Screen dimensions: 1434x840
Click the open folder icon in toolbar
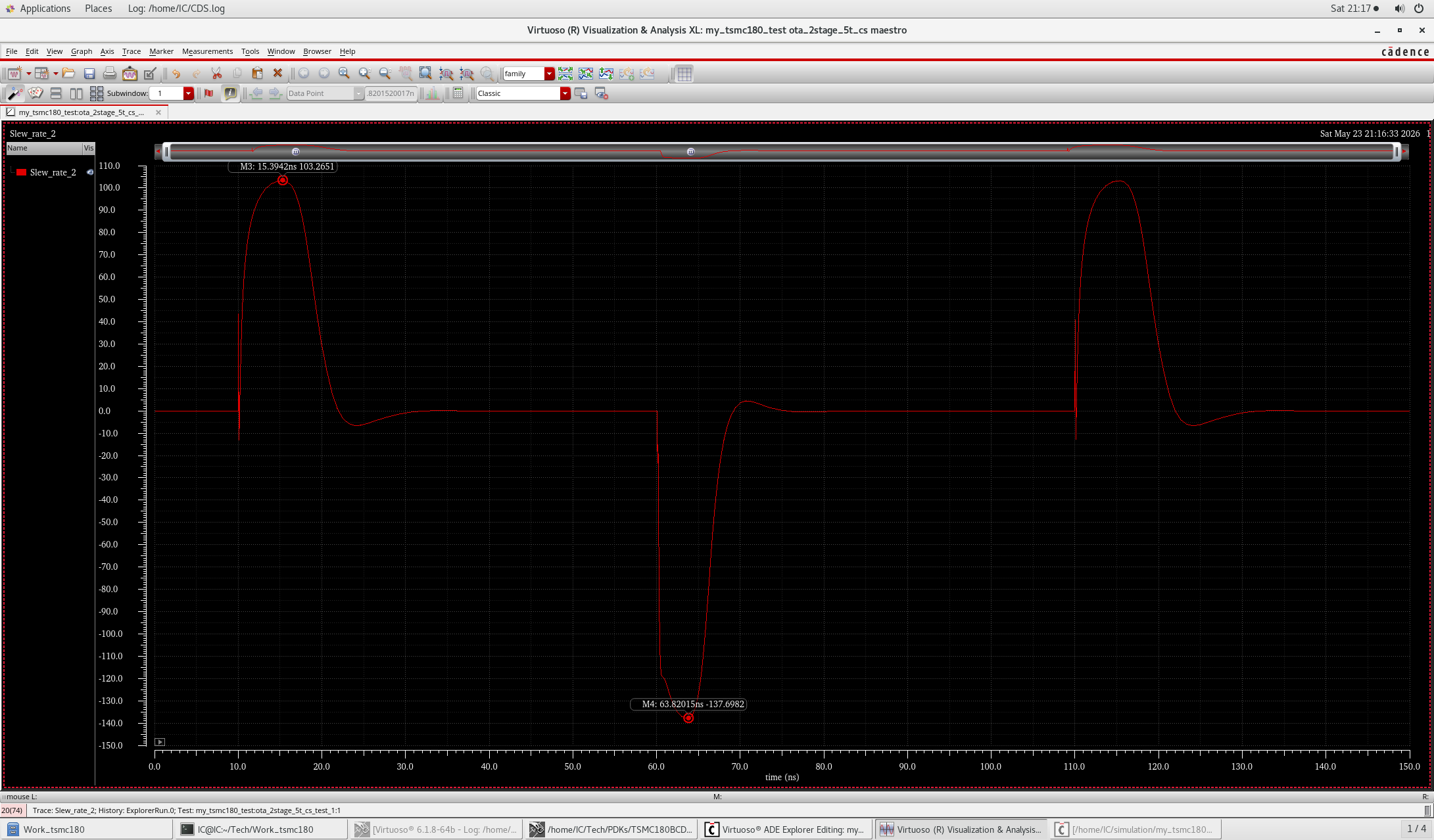68,74
